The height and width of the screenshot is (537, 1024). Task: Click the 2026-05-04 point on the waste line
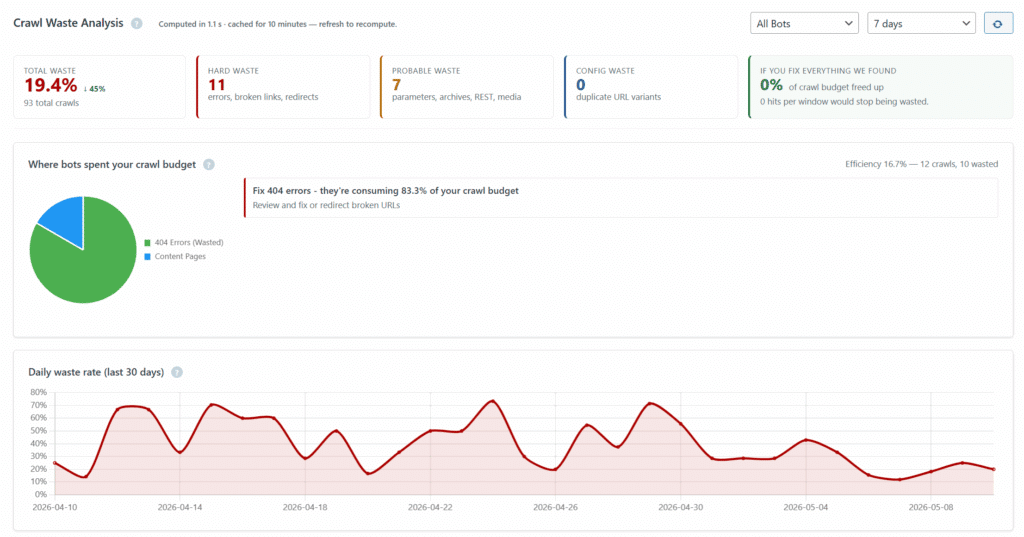tap(806, 440)
